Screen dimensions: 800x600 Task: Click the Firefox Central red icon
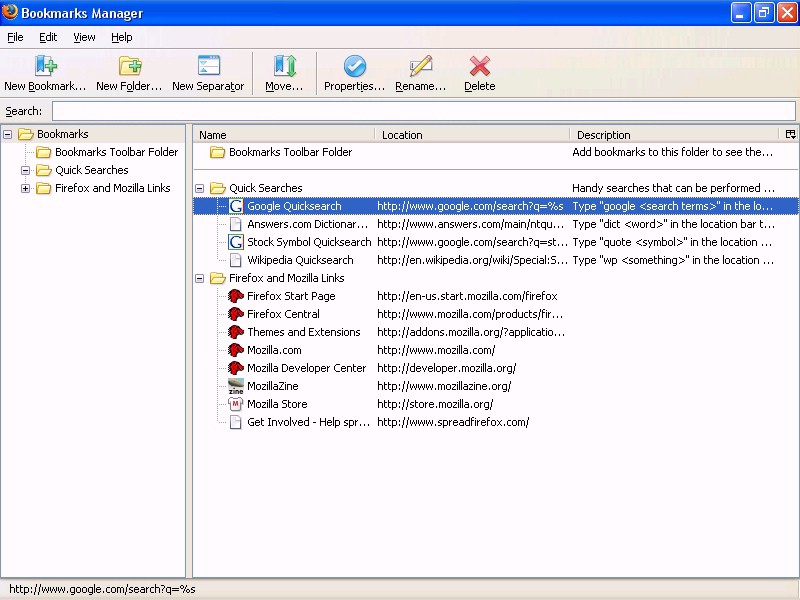pos(236,314)
